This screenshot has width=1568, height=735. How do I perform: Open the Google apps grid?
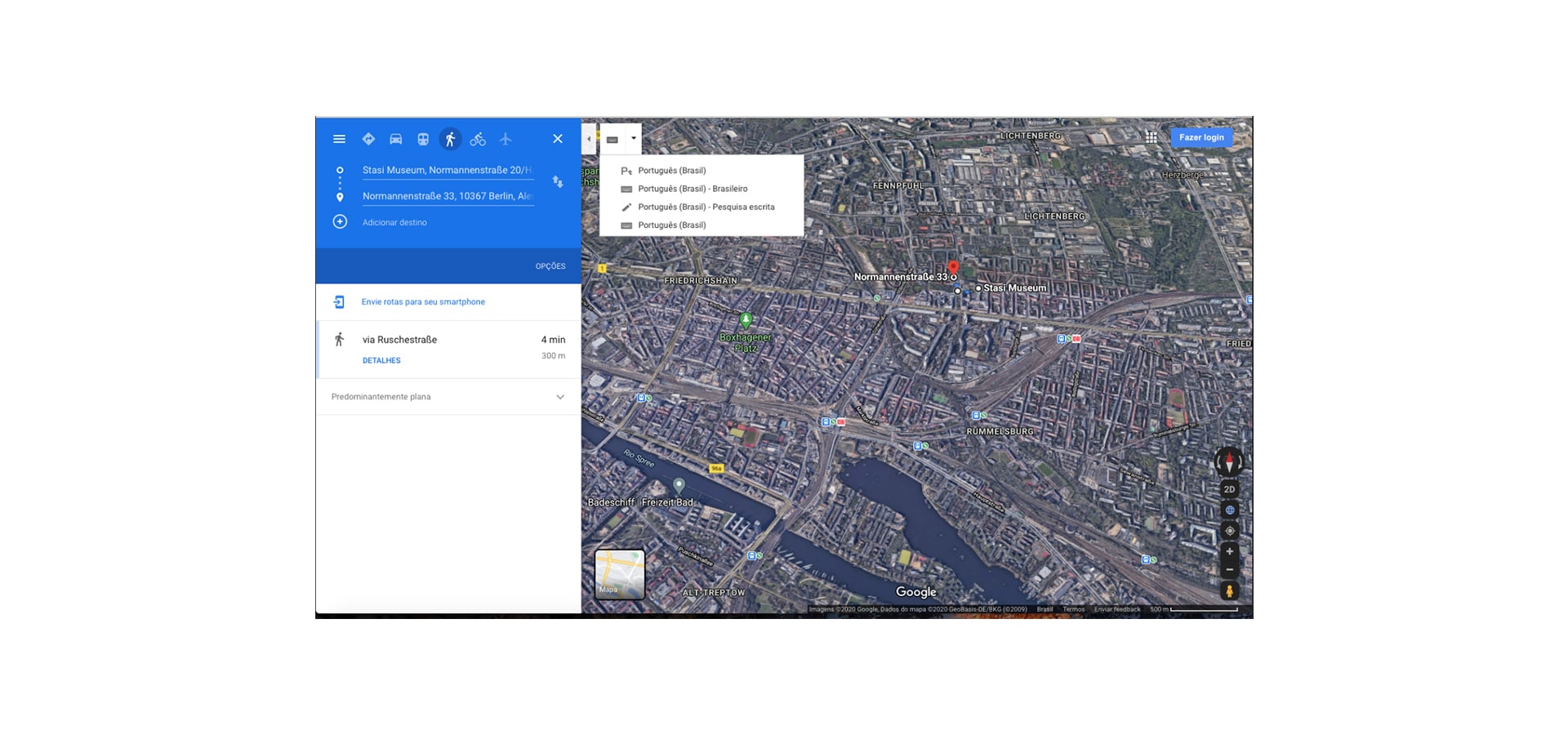1151,137
